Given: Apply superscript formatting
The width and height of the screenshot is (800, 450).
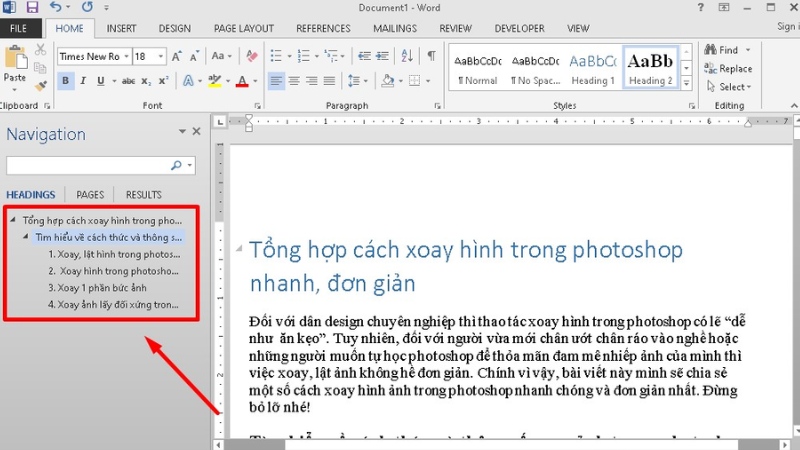Looking at the screenshot, I should click(163, 81).
